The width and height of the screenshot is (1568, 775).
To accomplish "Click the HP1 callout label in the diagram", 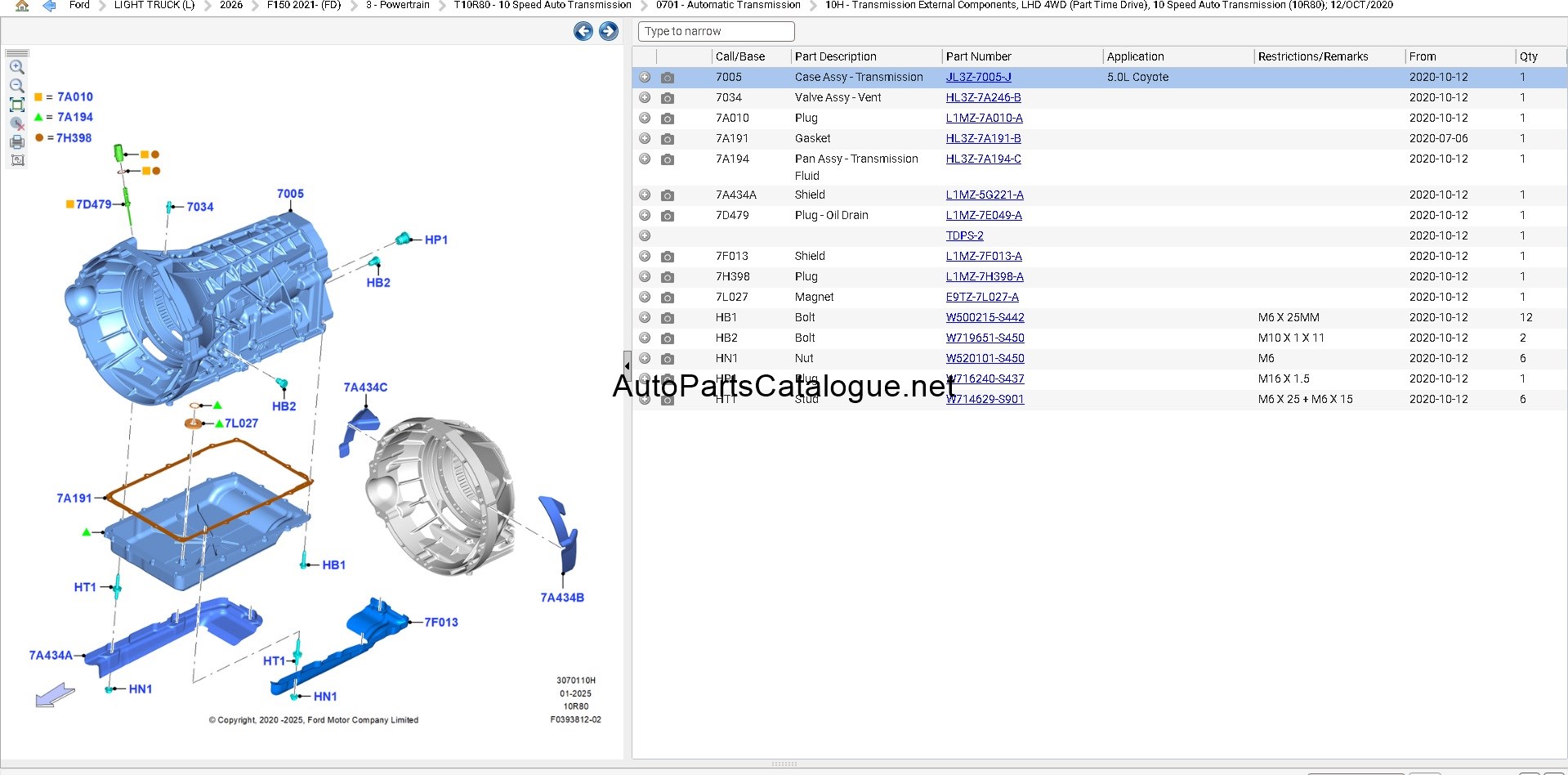I will click(x=436, y=240).
